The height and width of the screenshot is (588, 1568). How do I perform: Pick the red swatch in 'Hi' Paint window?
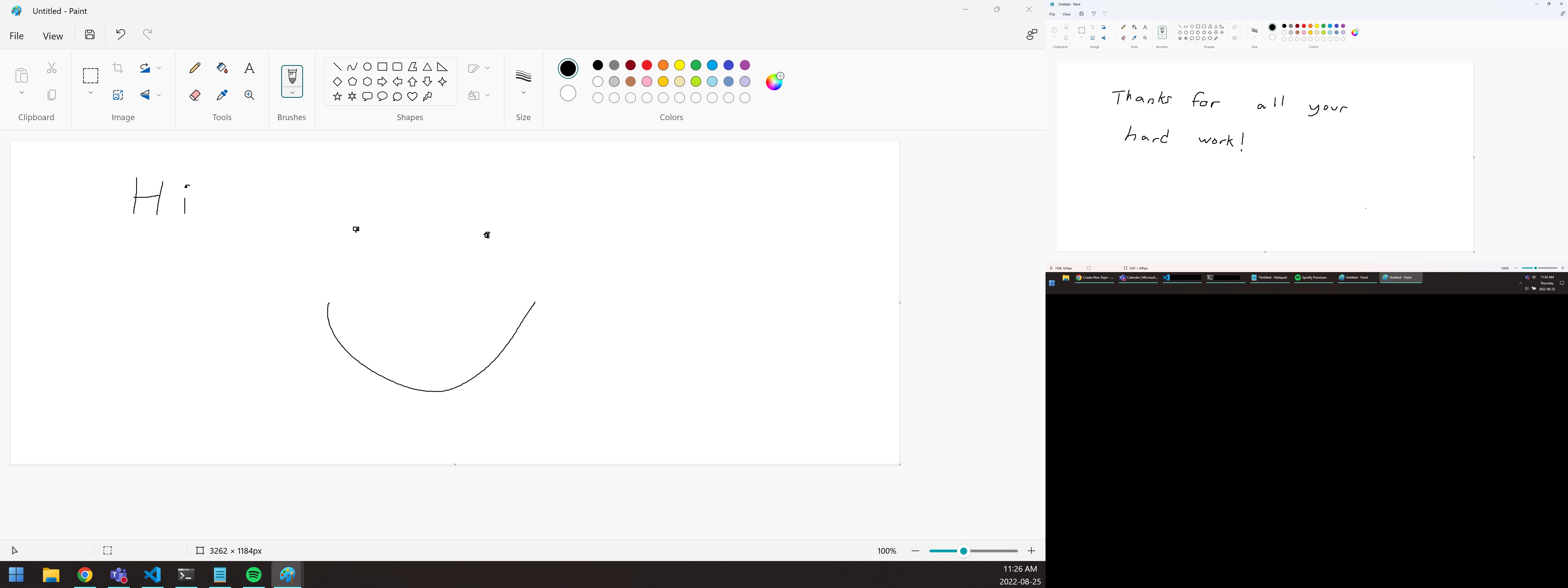(647, 65)
